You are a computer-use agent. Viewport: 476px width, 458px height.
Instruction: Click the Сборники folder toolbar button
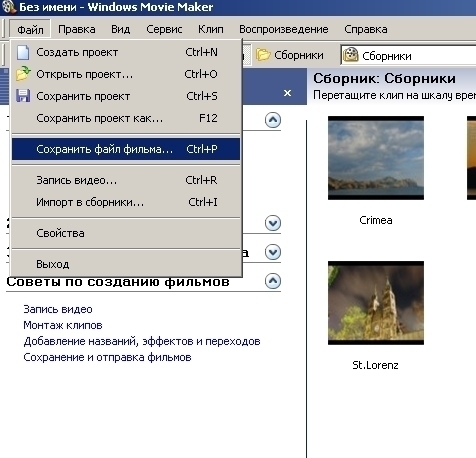(290, 55)
